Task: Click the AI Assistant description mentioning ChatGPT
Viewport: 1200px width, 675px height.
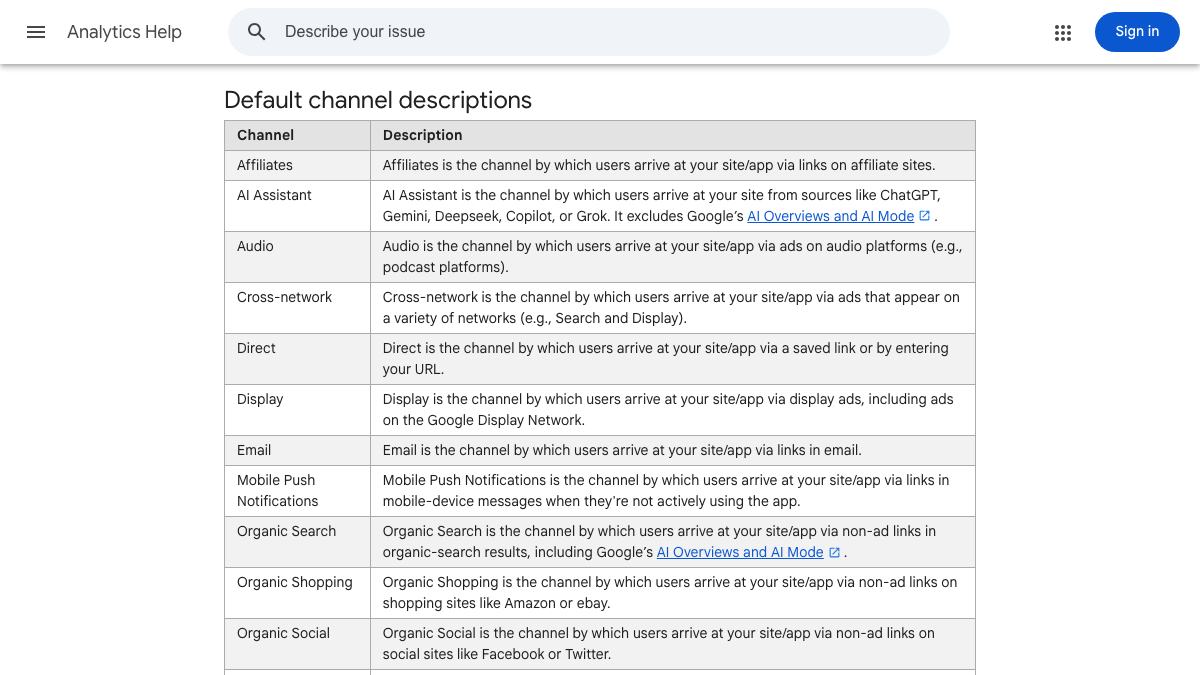Action: 662,206
